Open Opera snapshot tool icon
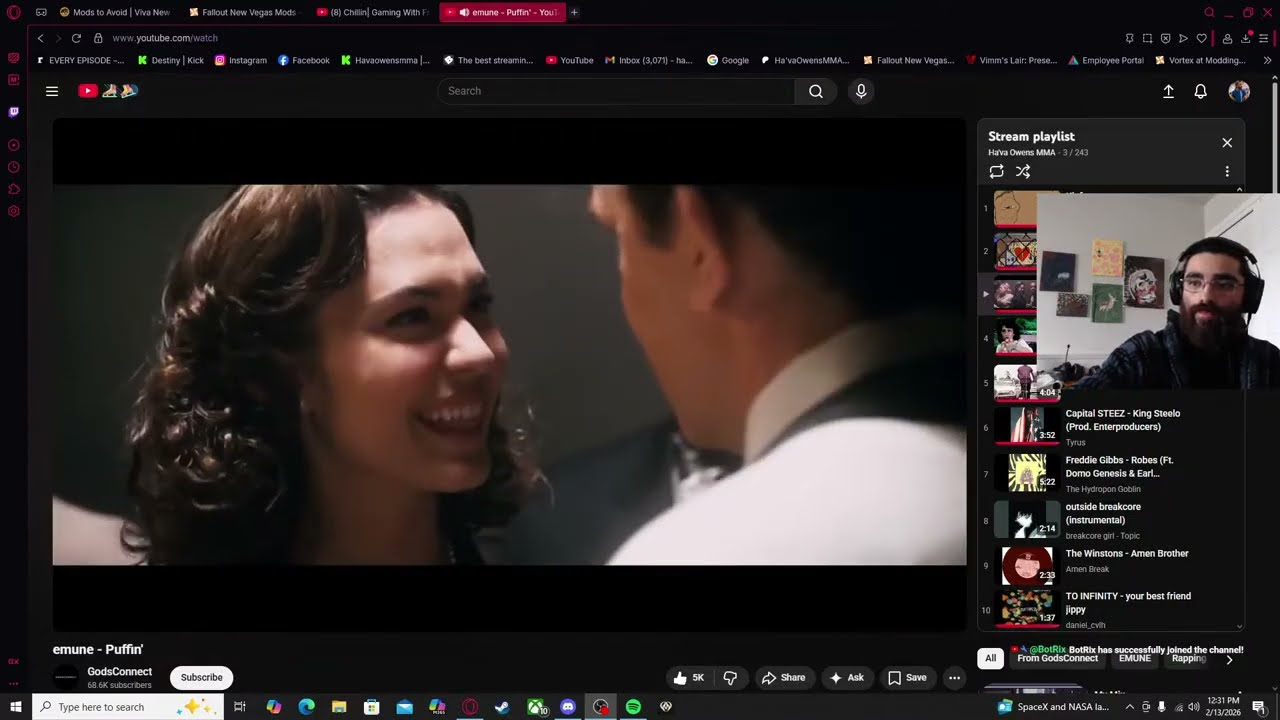Image resolution: width=1280 pixels, height=720 pixels. pos(1147,38)
